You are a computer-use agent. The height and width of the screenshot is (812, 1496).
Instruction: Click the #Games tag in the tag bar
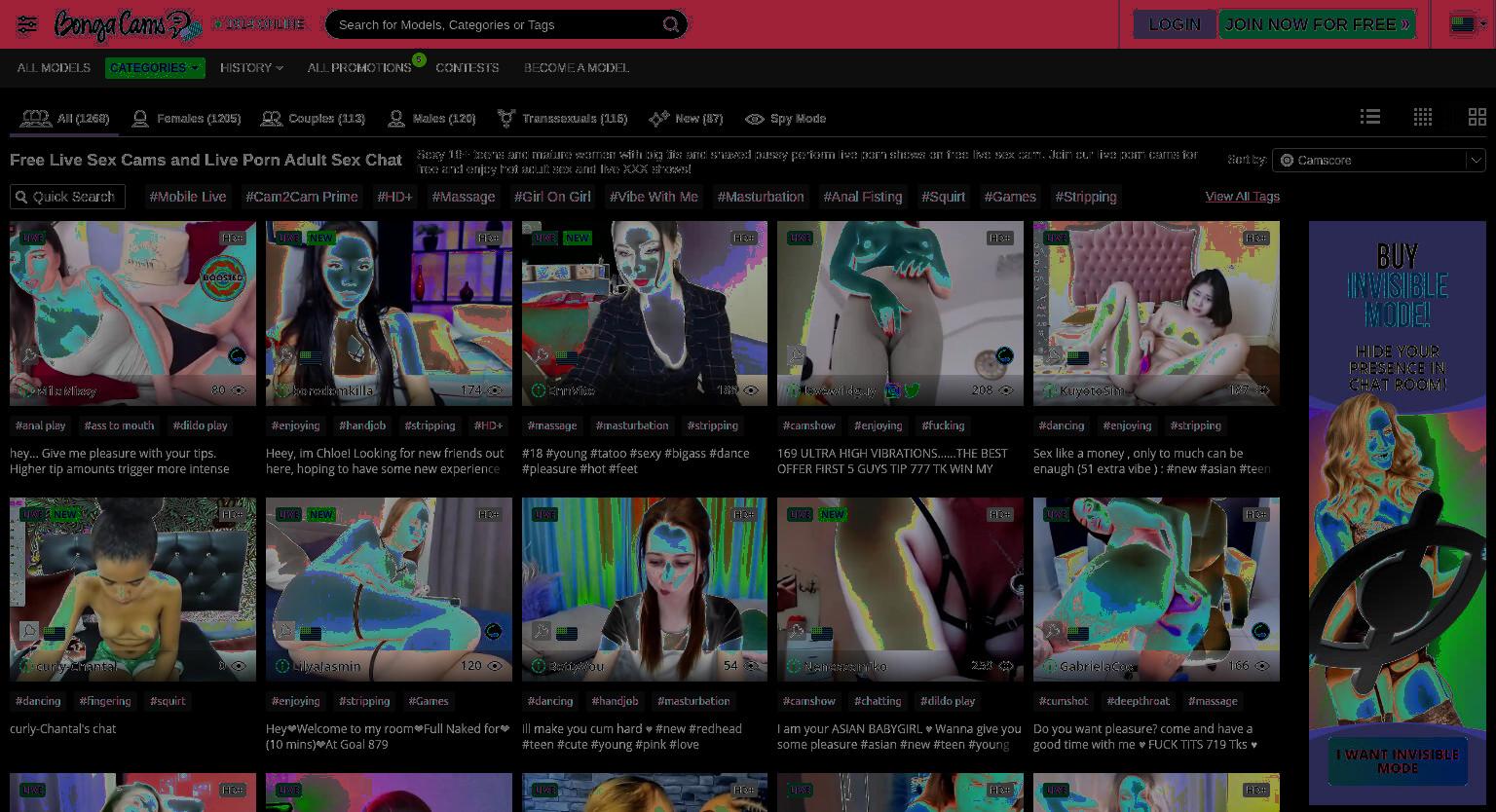(1010, 197)
